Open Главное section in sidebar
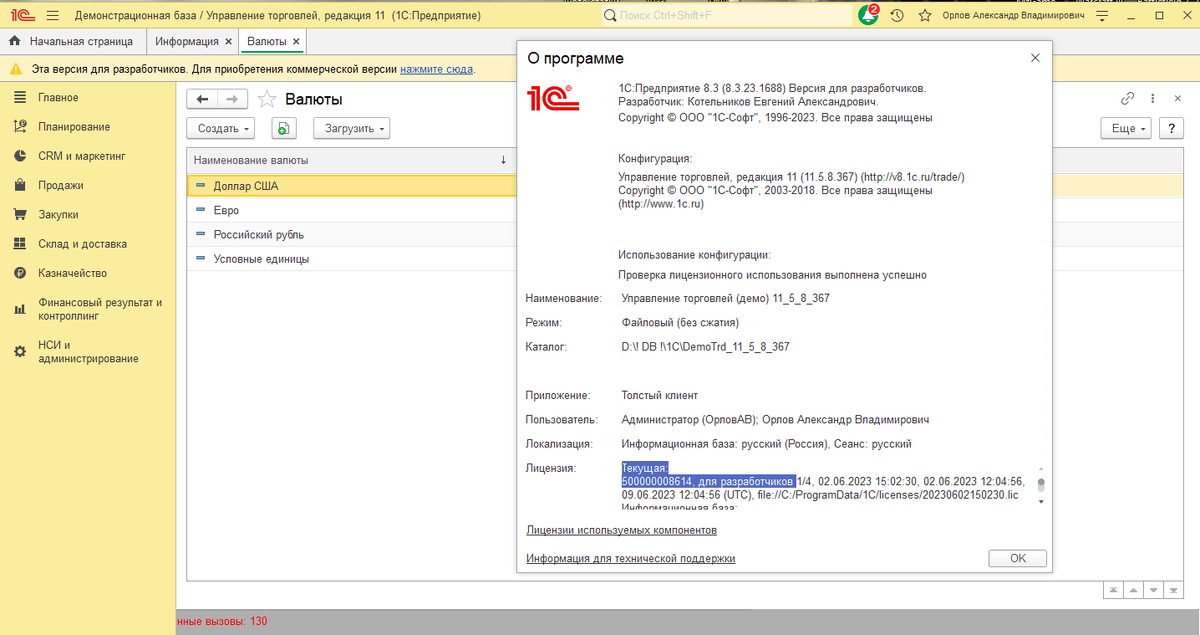1200x635 pixels. (x=88, y=97)
